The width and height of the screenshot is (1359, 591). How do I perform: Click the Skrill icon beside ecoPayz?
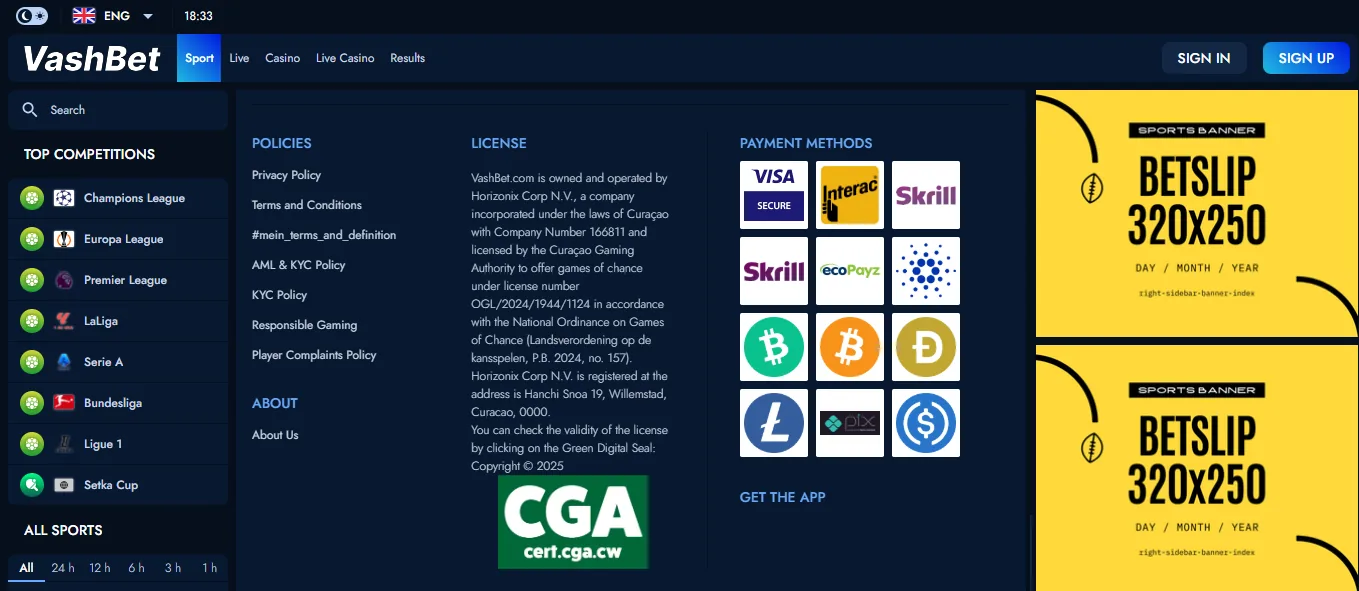[774, 271]
